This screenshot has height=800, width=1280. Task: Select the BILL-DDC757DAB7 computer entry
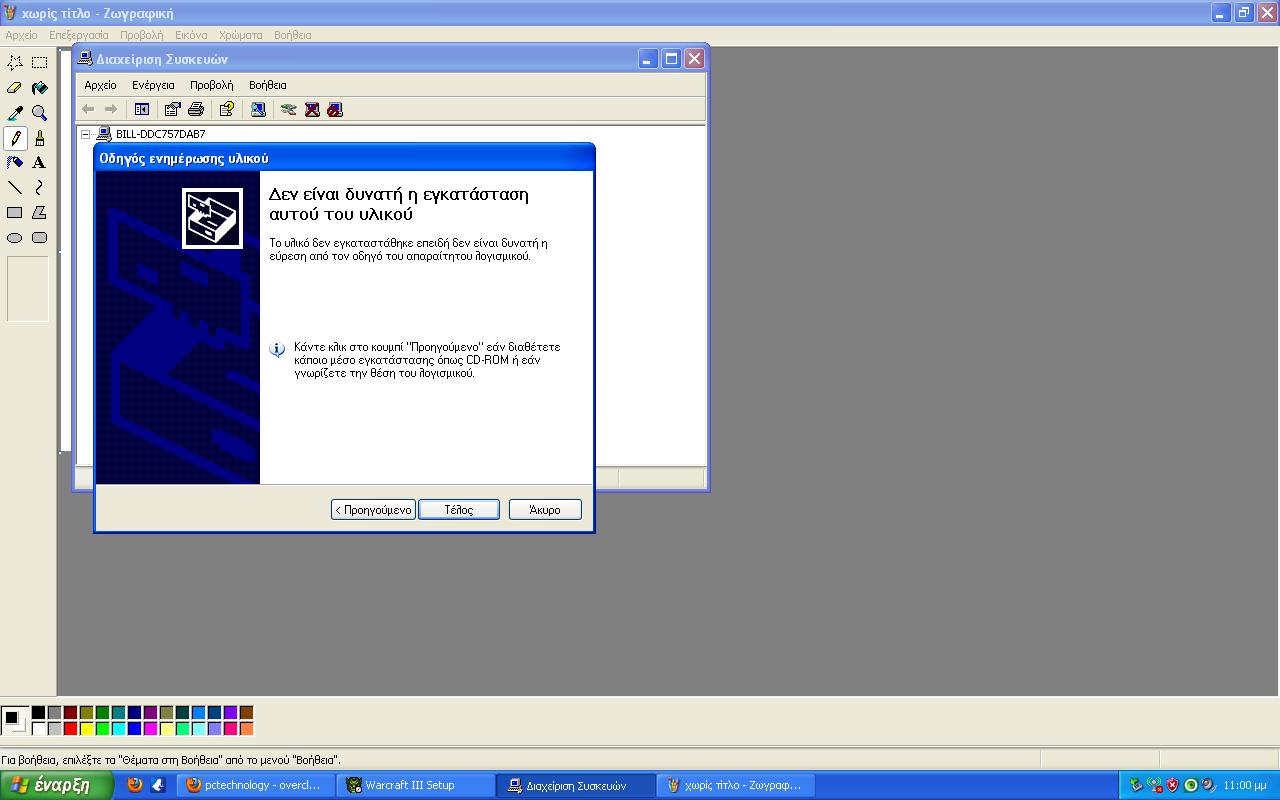pos(160,134)
